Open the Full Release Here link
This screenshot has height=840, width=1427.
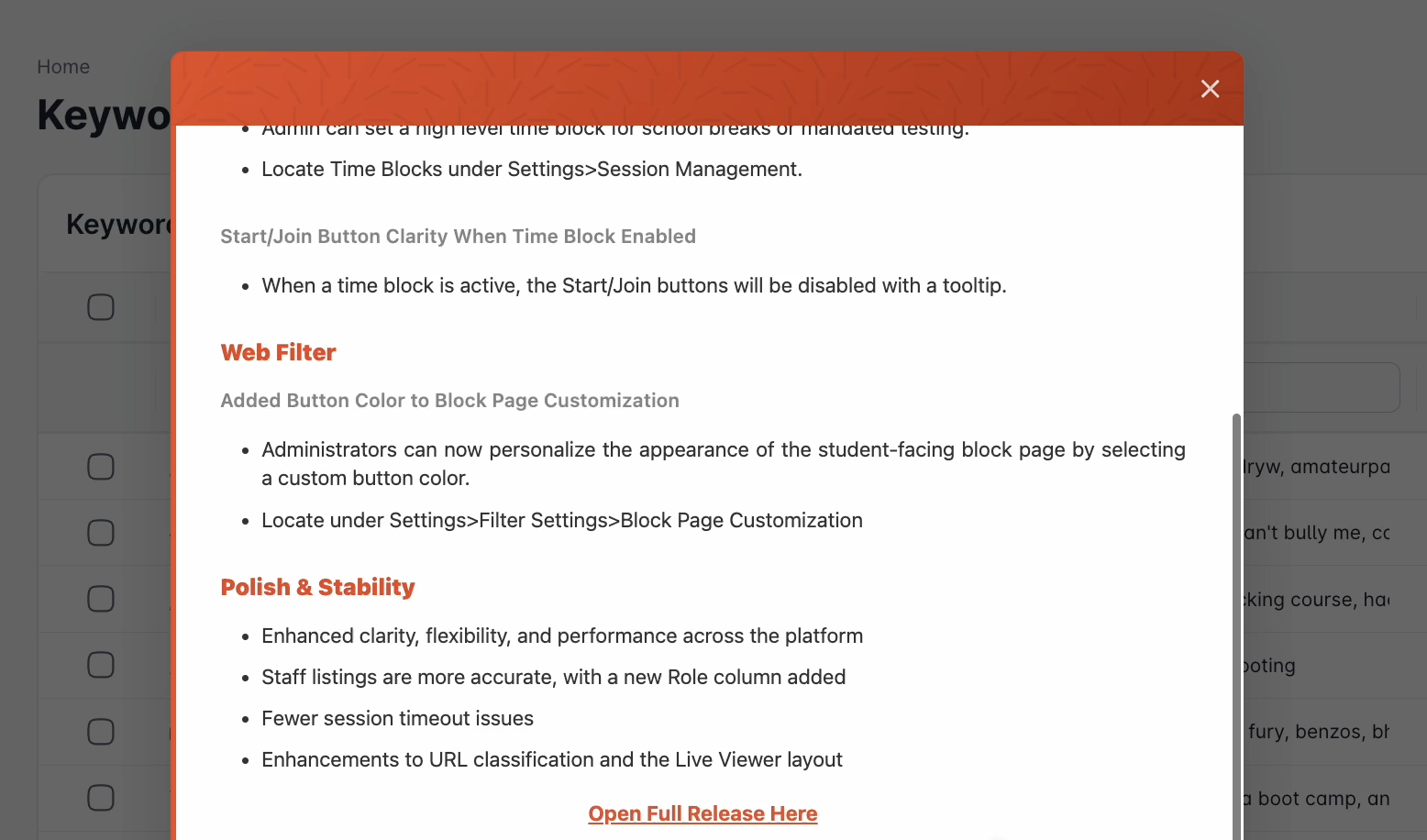(x=702, y=813)
